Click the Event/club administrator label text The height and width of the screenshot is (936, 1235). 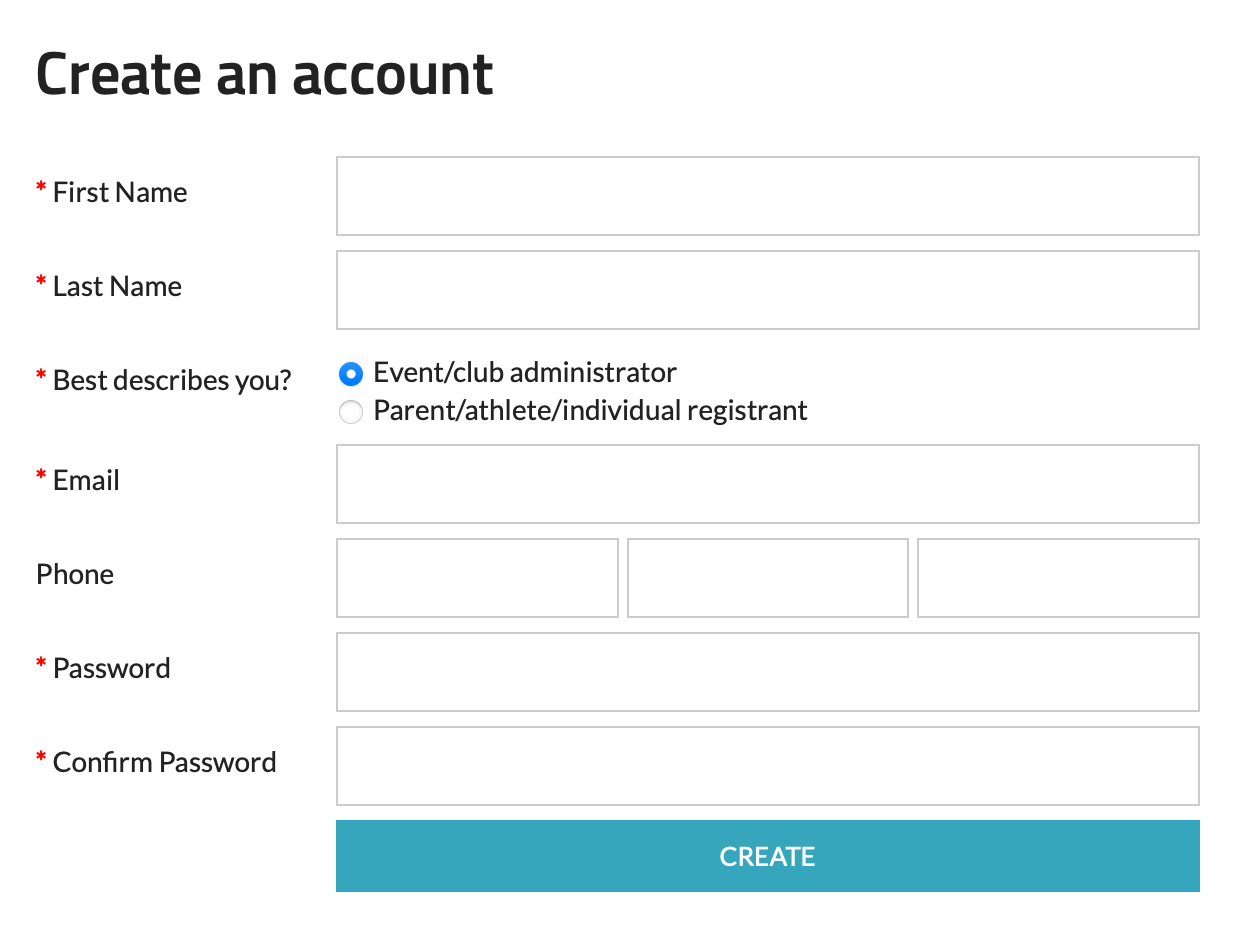525,373
